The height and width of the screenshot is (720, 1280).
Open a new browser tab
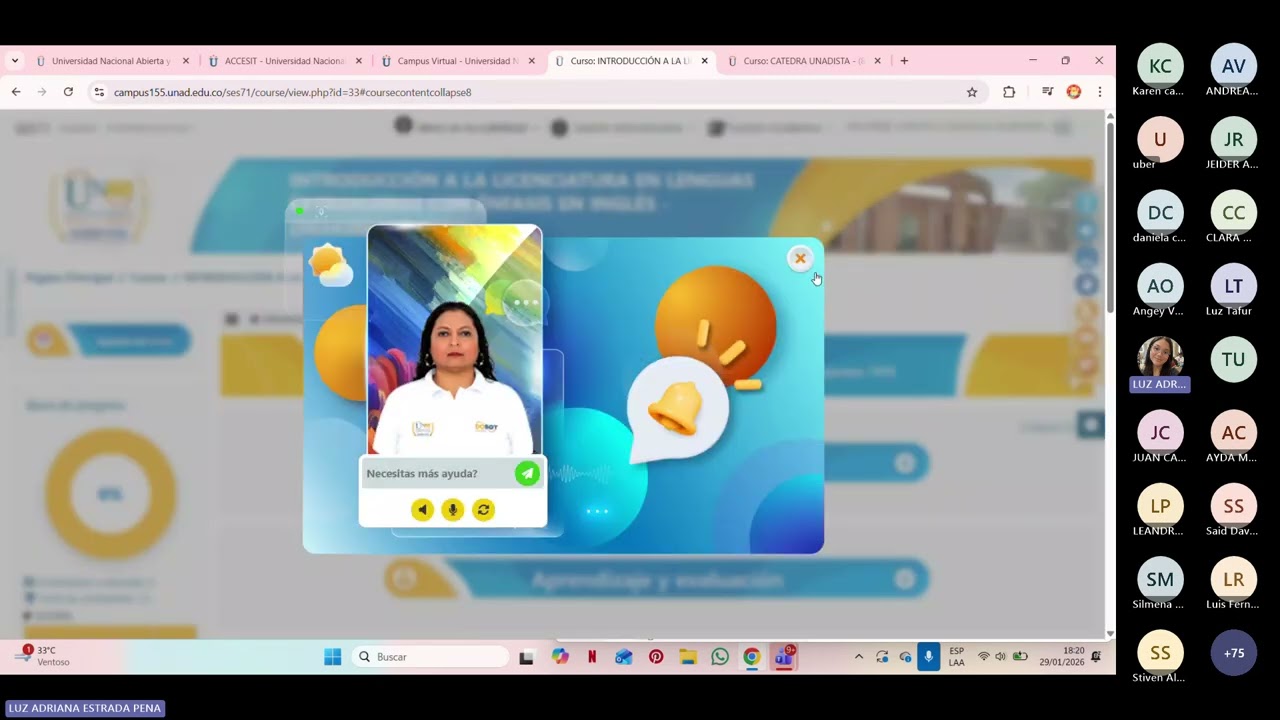904,61
